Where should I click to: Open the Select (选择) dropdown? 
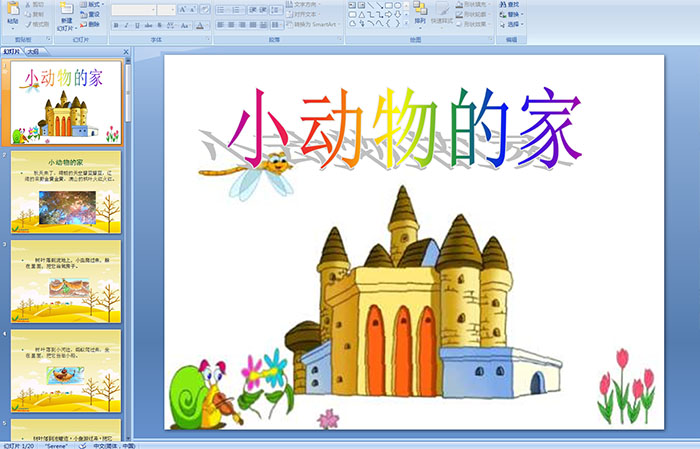point(512,24)
